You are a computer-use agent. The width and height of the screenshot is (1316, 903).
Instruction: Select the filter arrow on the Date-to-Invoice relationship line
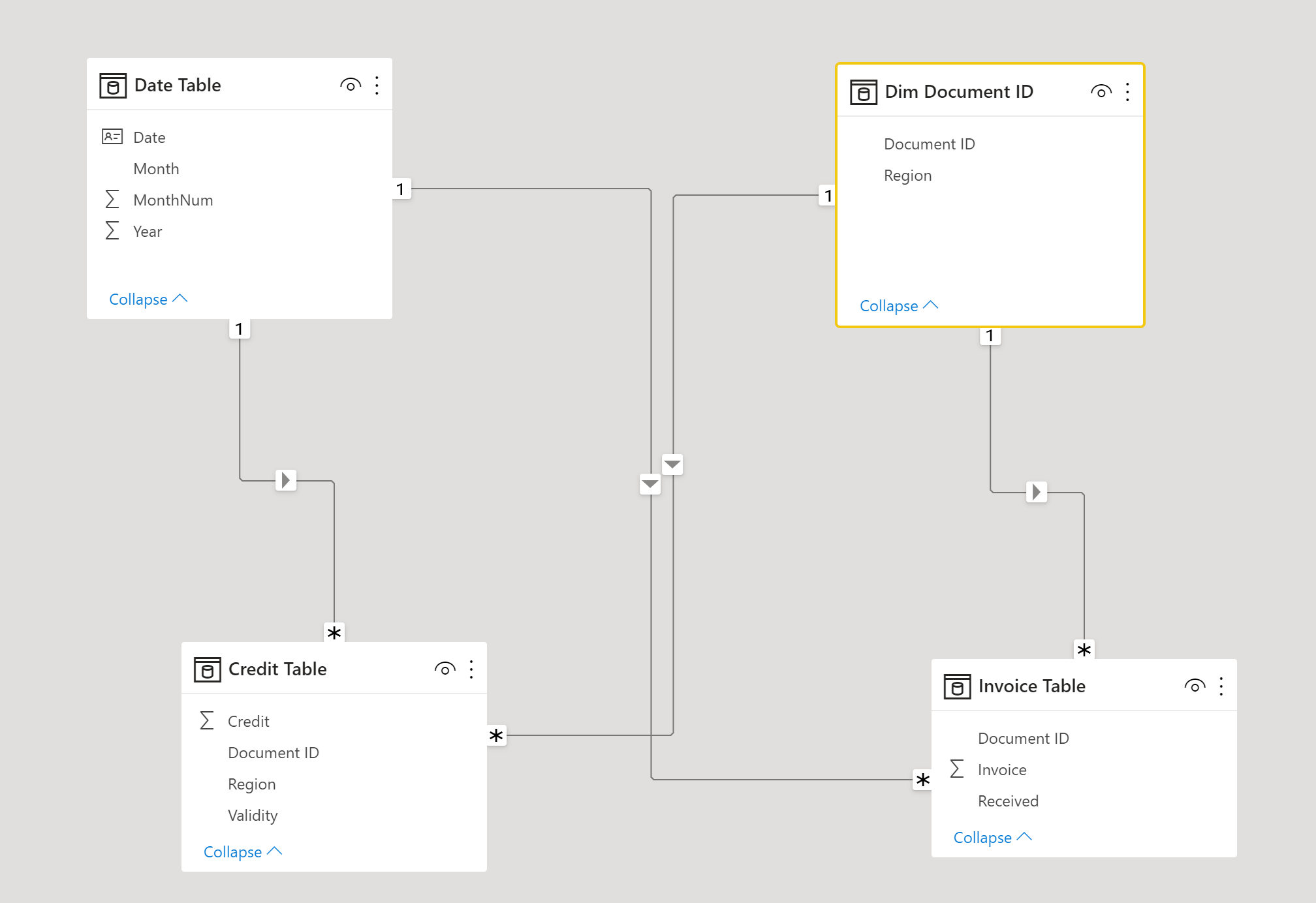click(x=650, y=484)
